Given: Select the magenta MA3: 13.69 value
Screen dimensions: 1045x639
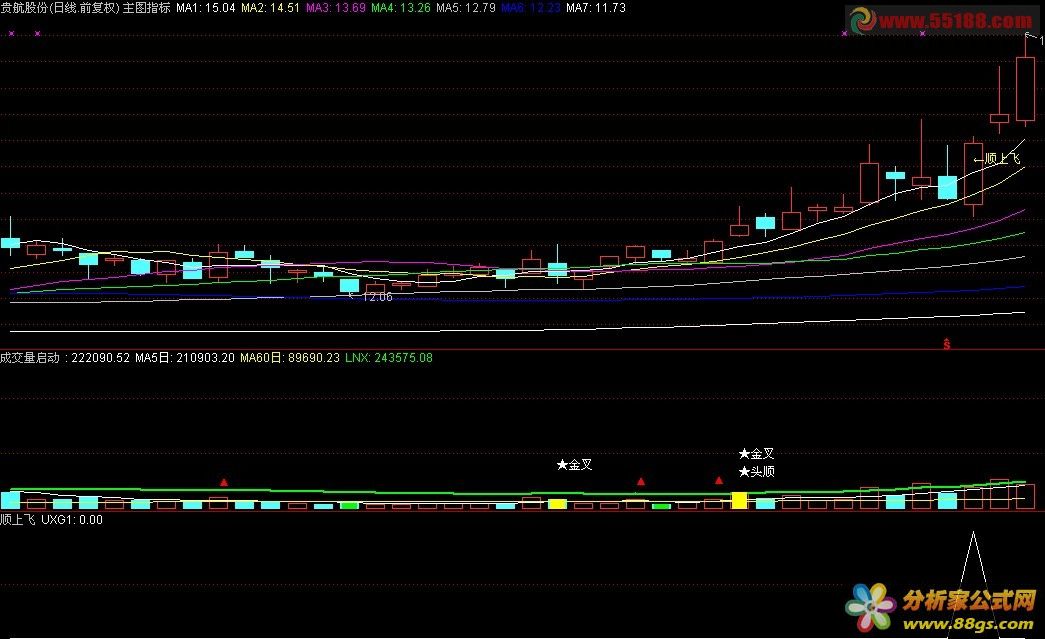Looking at the screenshot, I should 335,8.
